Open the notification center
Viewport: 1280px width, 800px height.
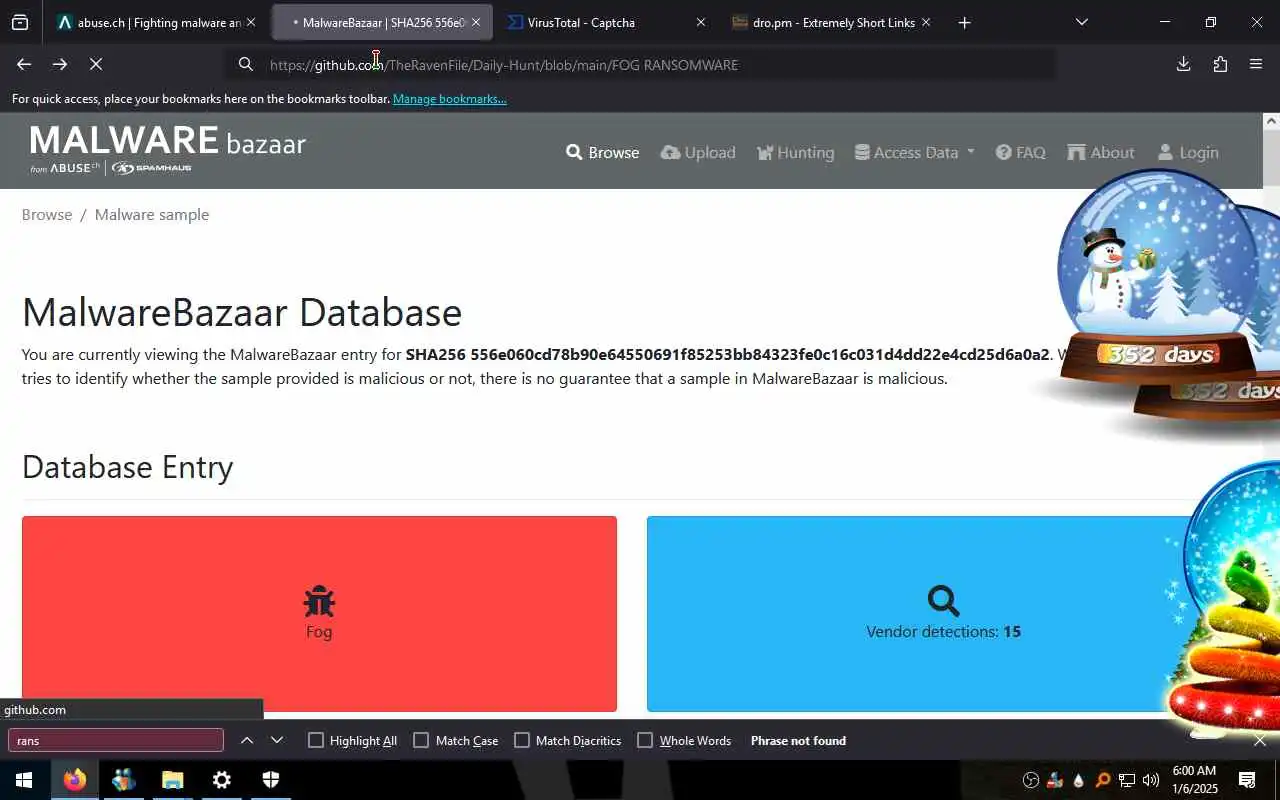pos(1247,780)
